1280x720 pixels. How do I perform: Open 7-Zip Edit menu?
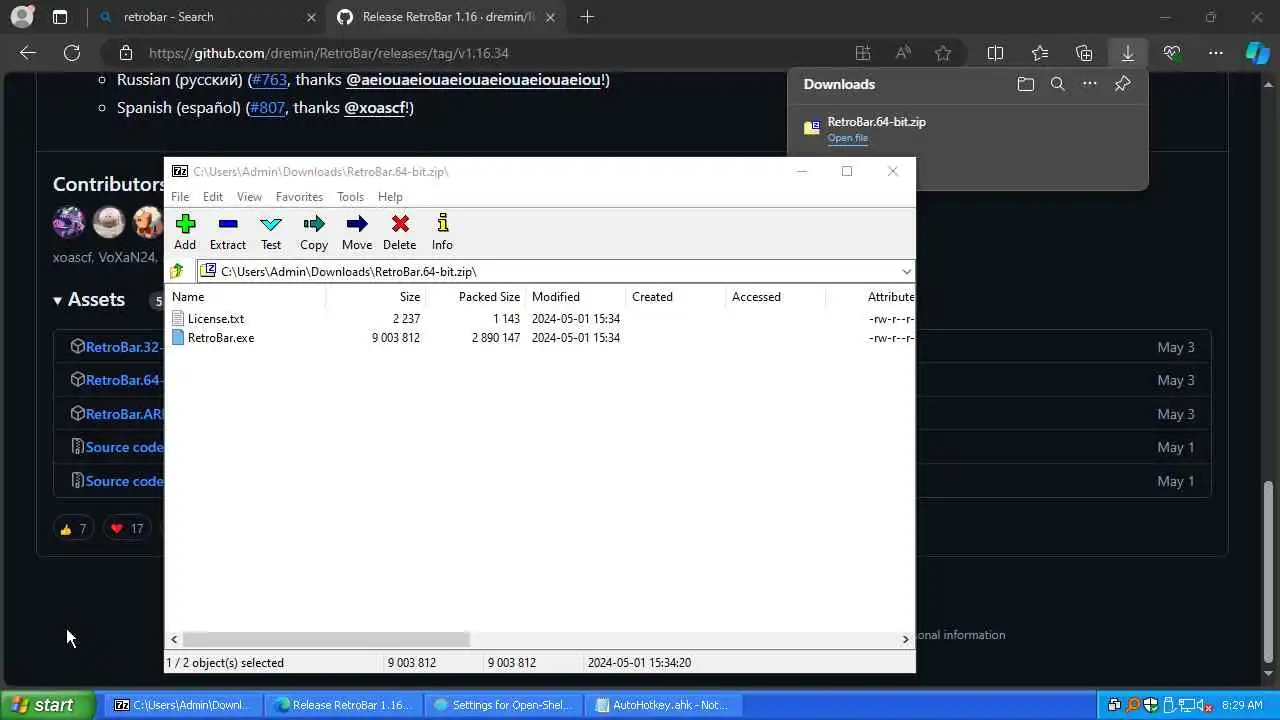coord(213,197)
